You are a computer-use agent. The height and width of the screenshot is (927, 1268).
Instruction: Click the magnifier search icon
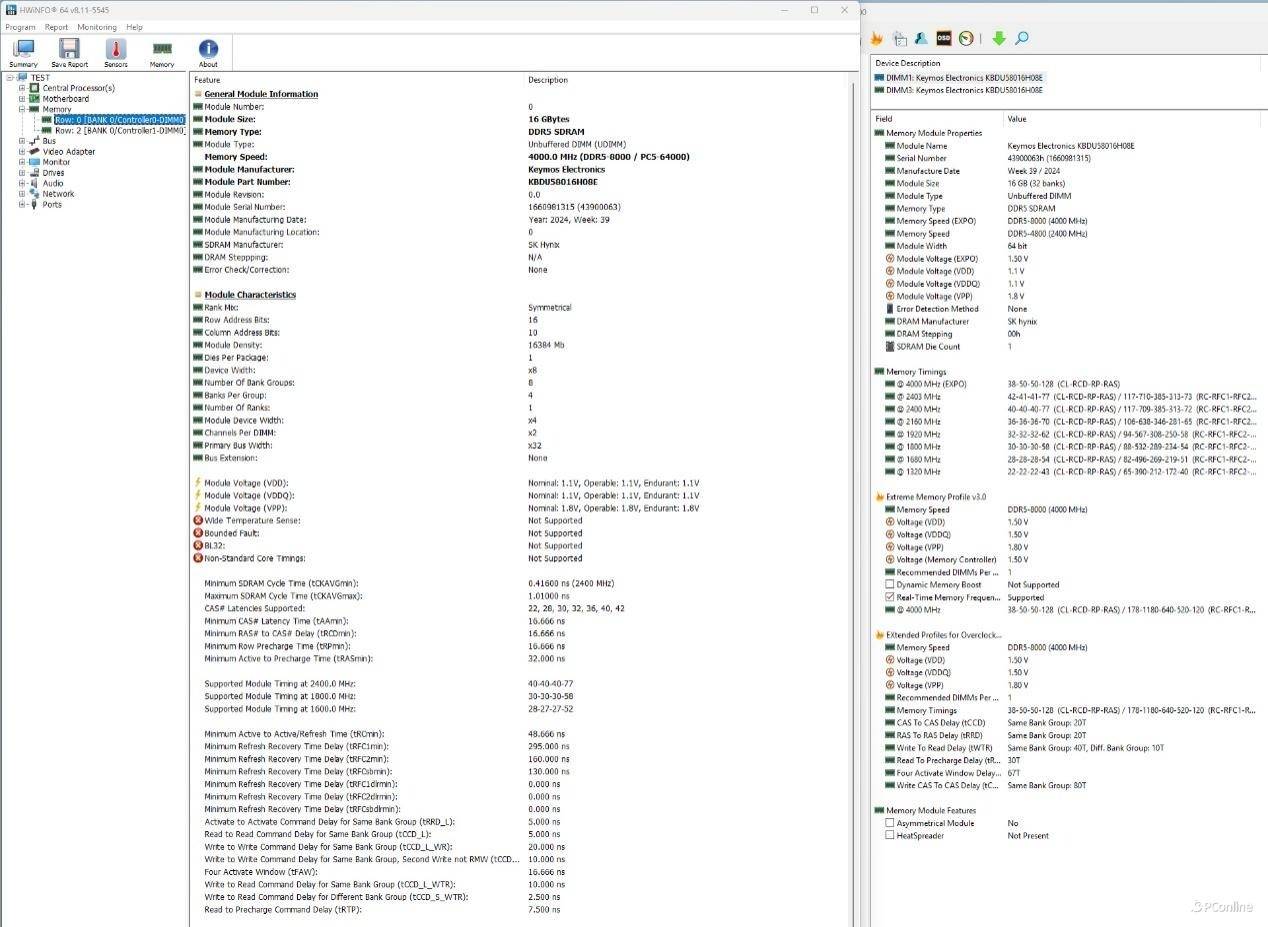[x=1021, y=38]
